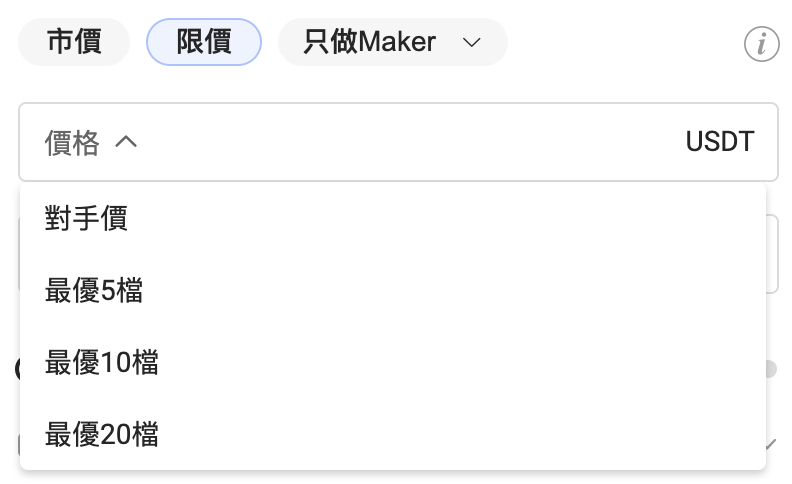Click the 價格 dropdown label
Viewport: 792px width, 484px height.
[x=72, y=143]
